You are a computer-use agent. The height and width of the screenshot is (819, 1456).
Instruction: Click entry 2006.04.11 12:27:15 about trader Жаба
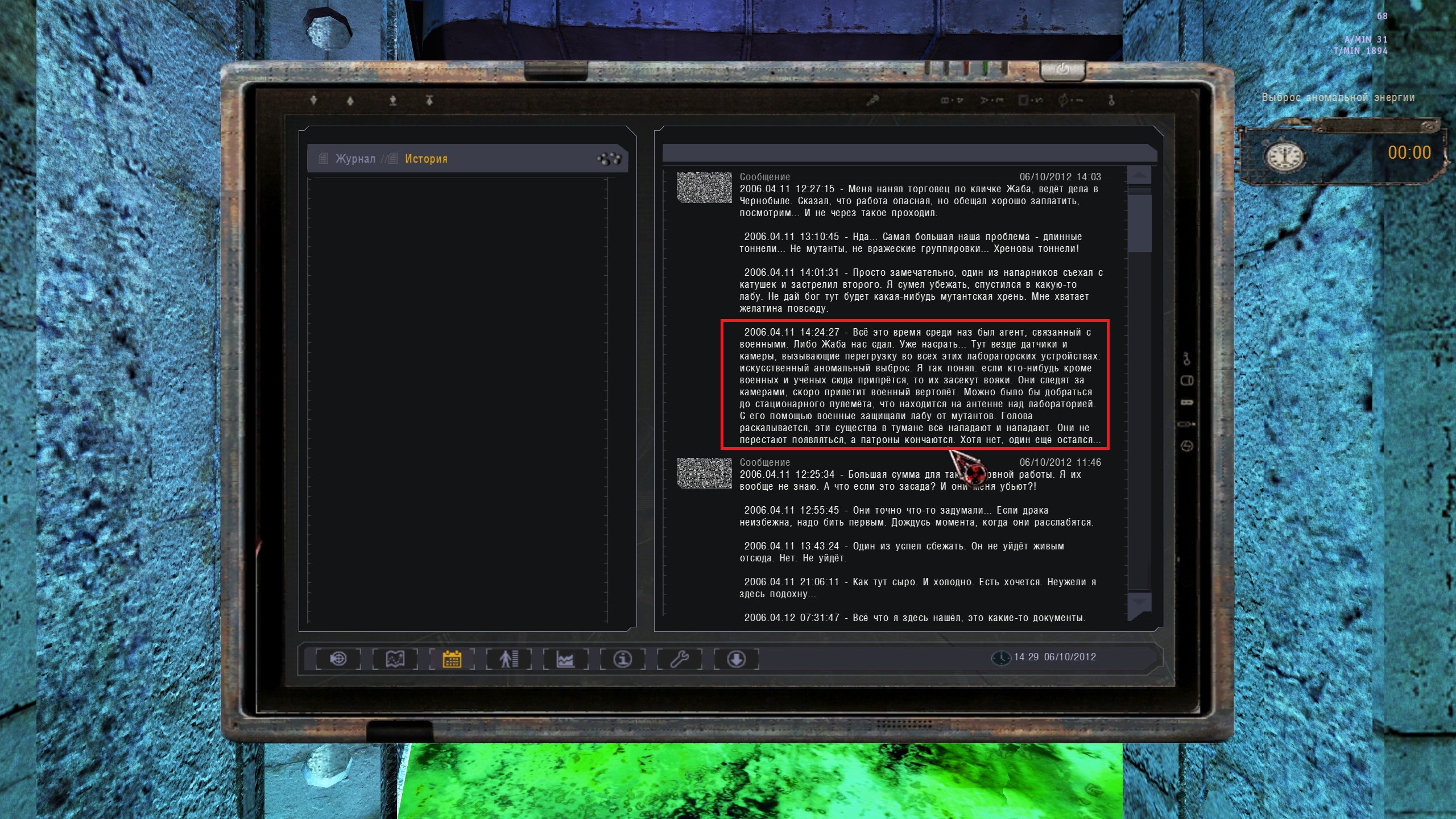click(919, 201)
